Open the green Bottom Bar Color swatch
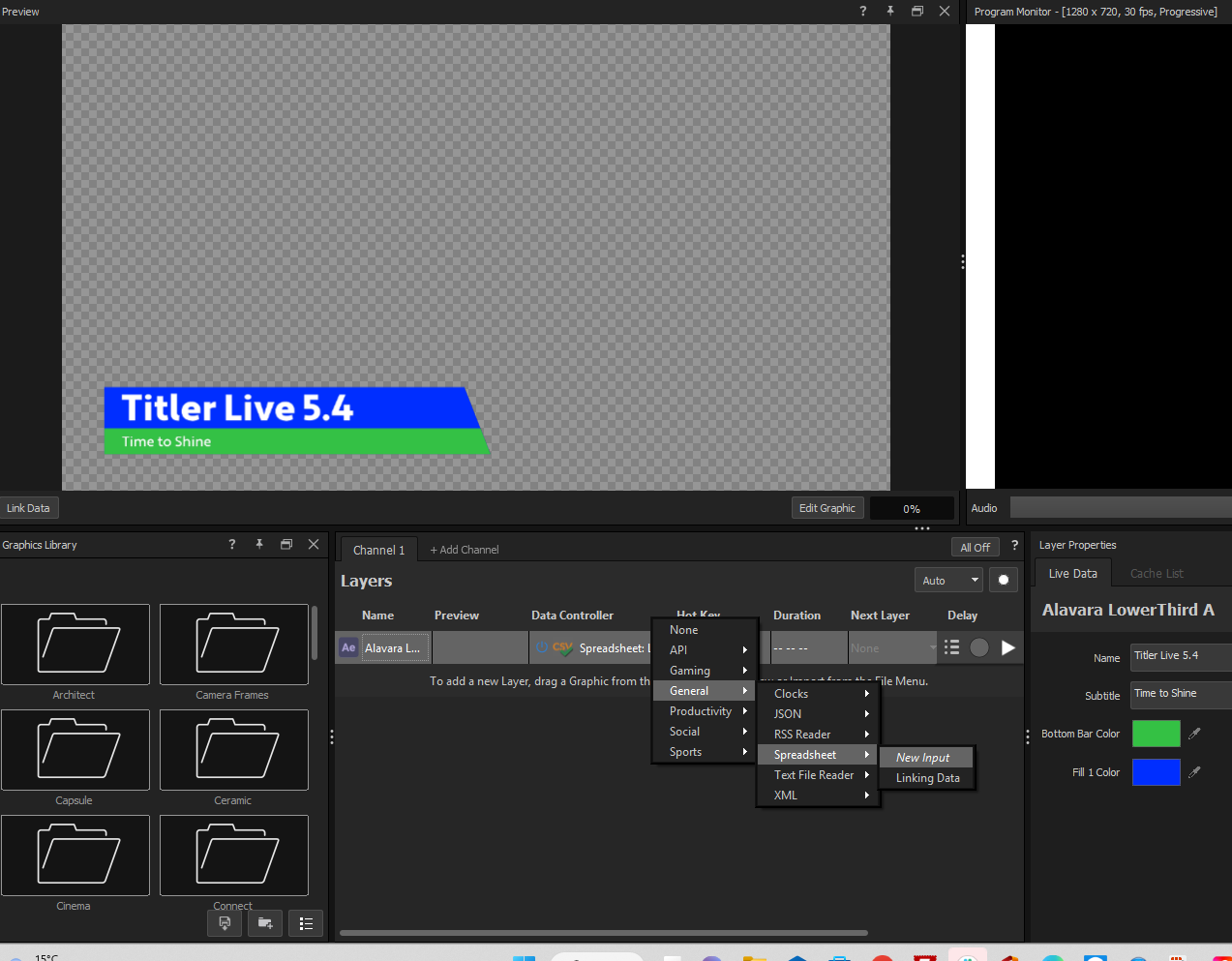Viewport: 1232px width, 961px height. (1157, 734)
